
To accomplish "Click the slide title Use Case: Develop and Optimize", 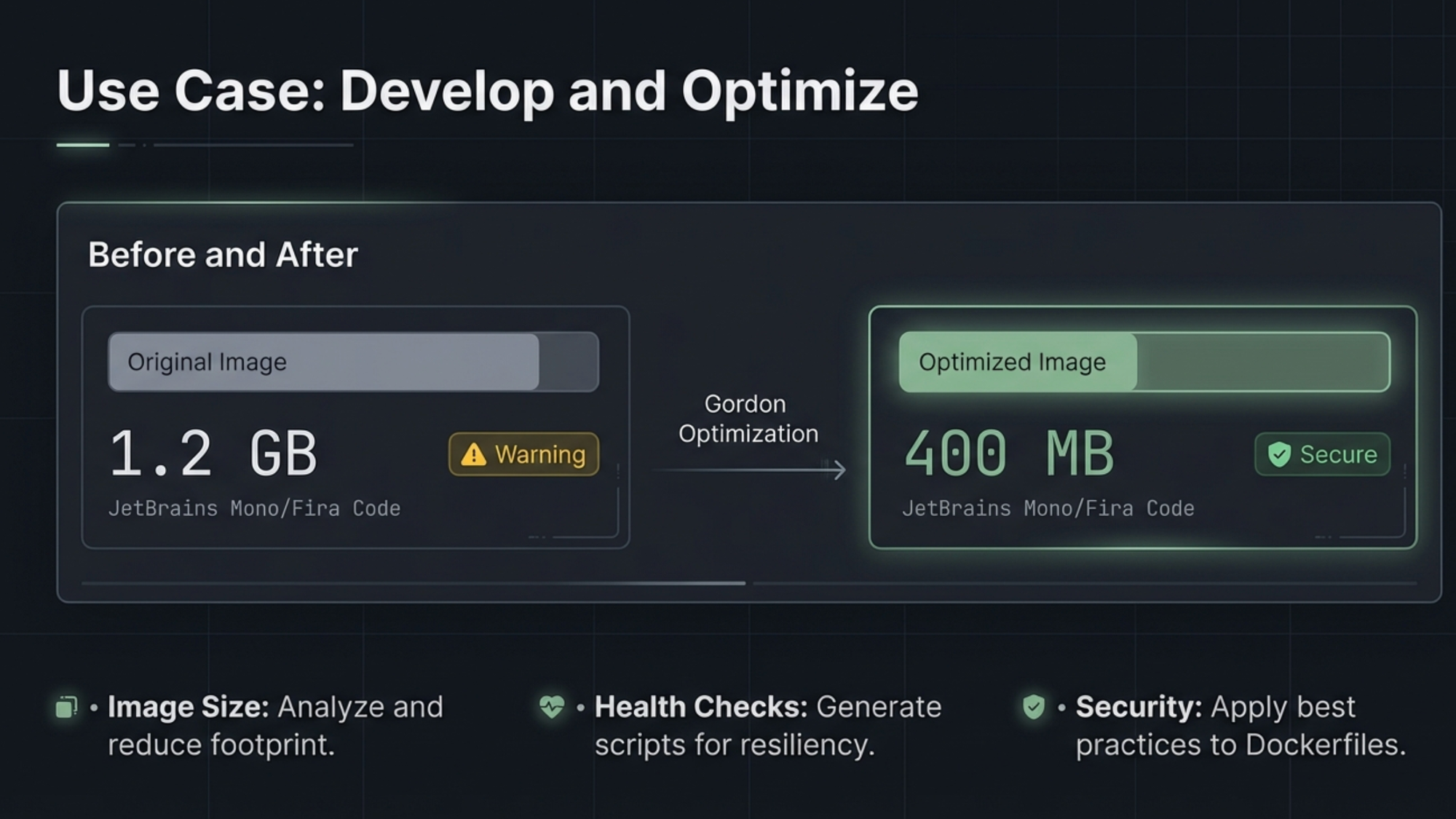I will (488, 91).
